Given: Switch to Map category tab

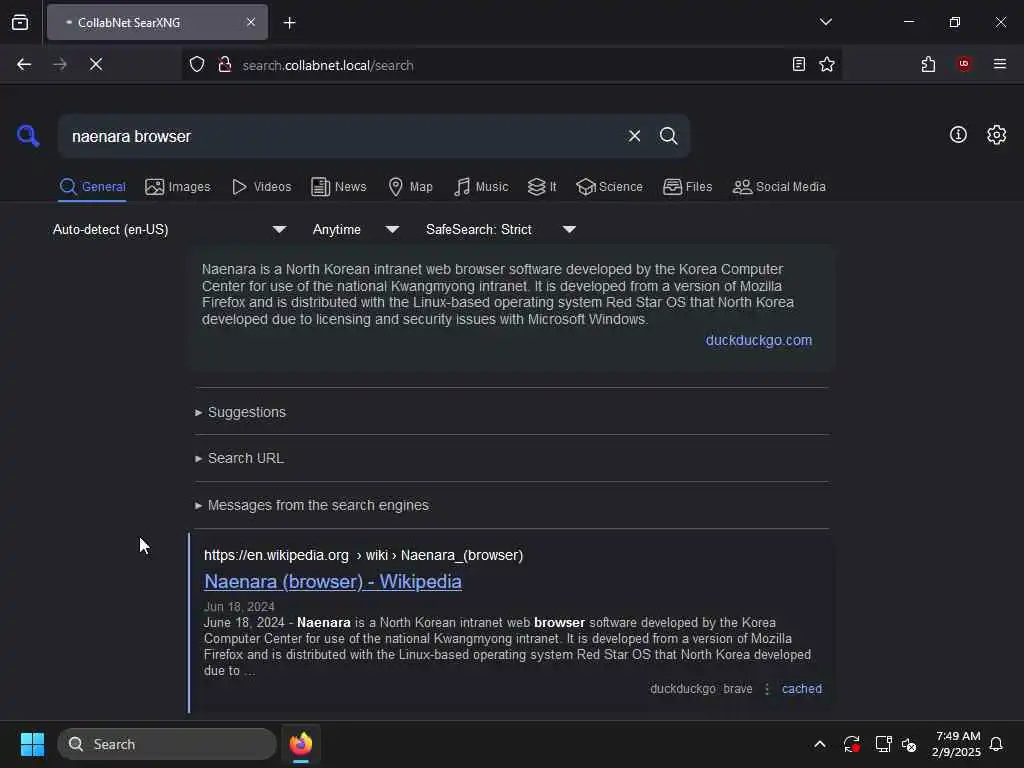Looking at the screenshot, I should coord(411,187).
